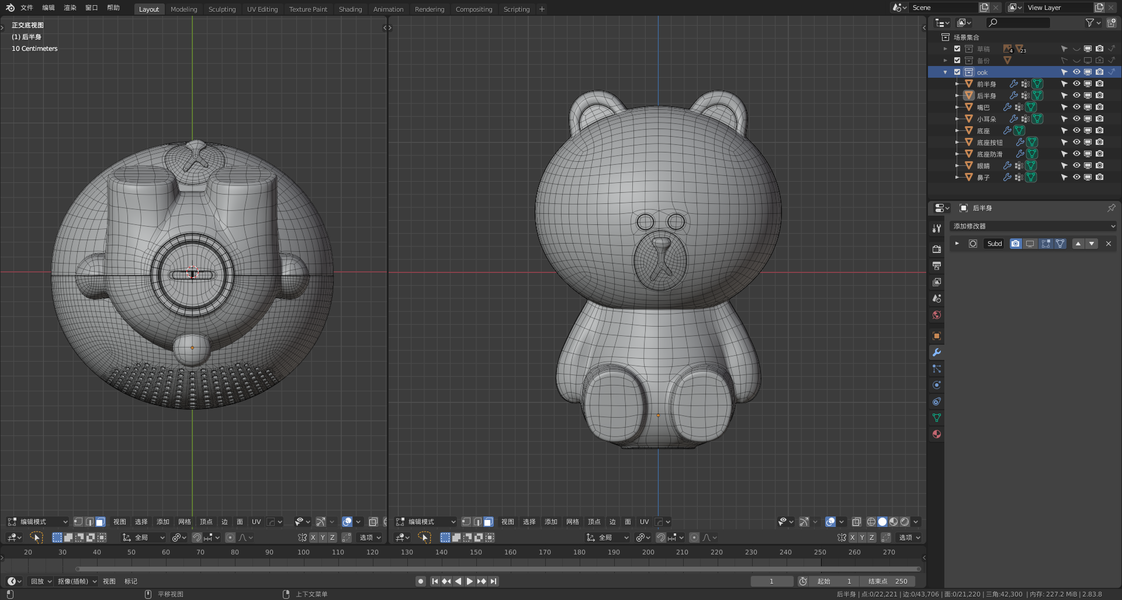
Task: Open the Particles properties tab icon
Action: tap(937, 369)
